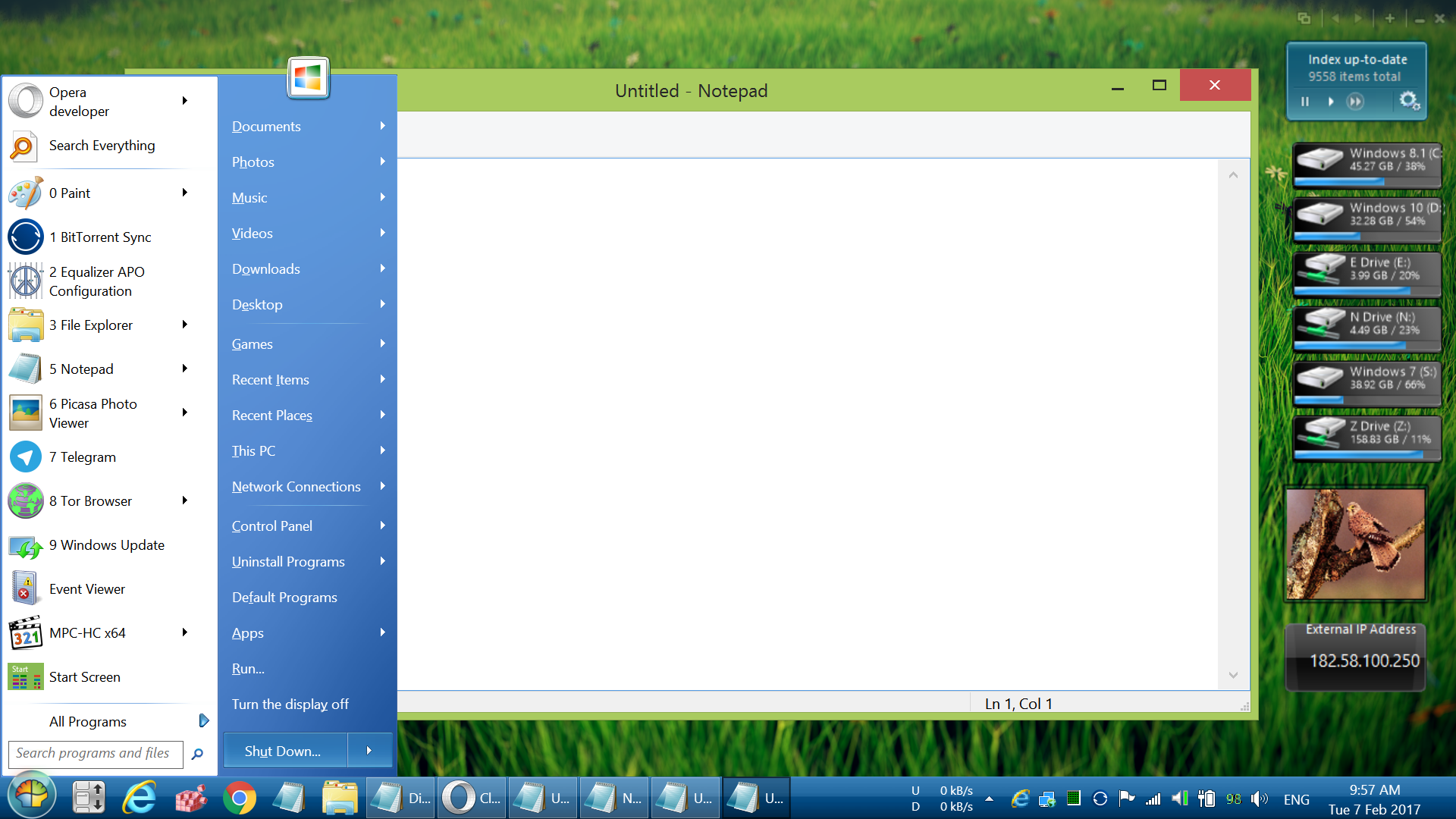Viewport: 1456px width, 819px height.
Task: Choose Default Programs menu item
Action: pyautogui.click(x=284, y=598)
